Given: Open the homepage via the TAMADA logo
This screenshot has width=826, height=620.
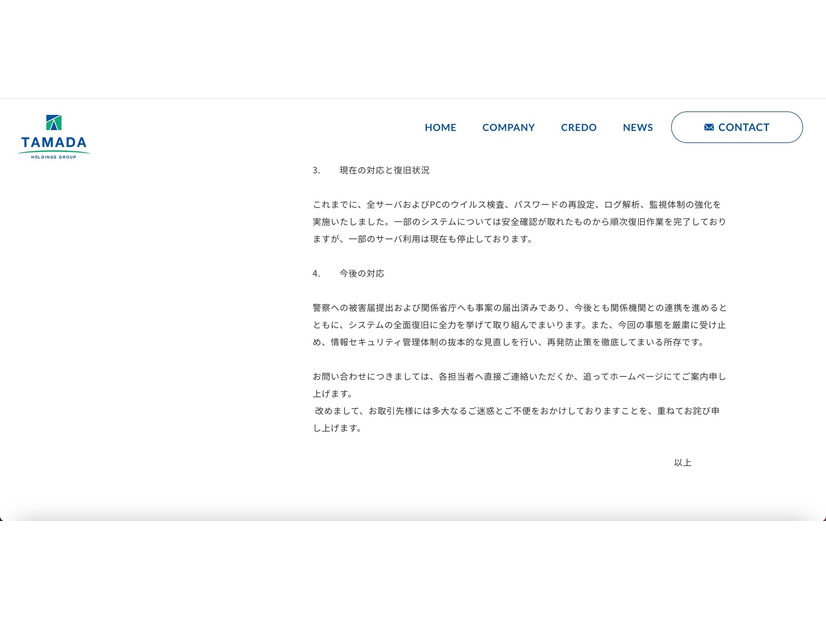Looking at the screenshot, I should coord(52,135).
